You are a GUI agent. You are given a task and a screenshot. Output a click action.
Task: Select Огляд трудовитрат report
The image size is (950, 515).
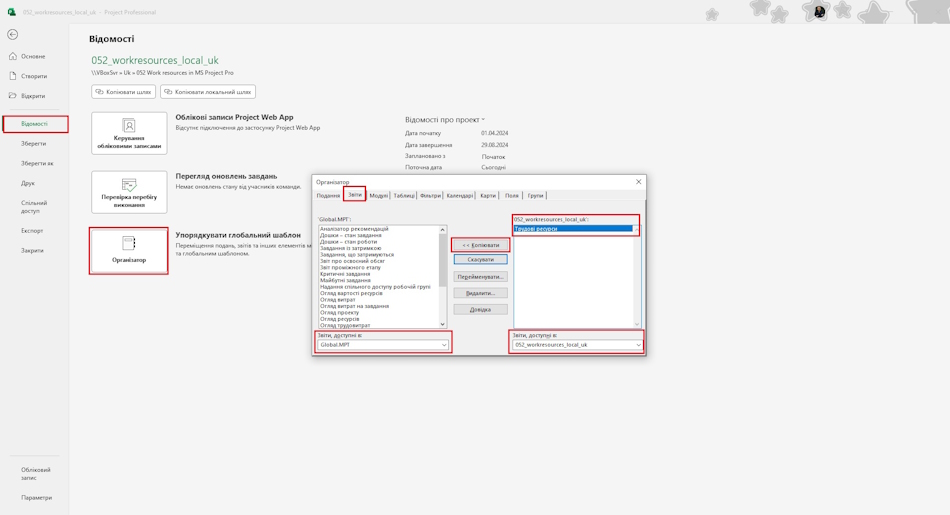tap(345, 325)
